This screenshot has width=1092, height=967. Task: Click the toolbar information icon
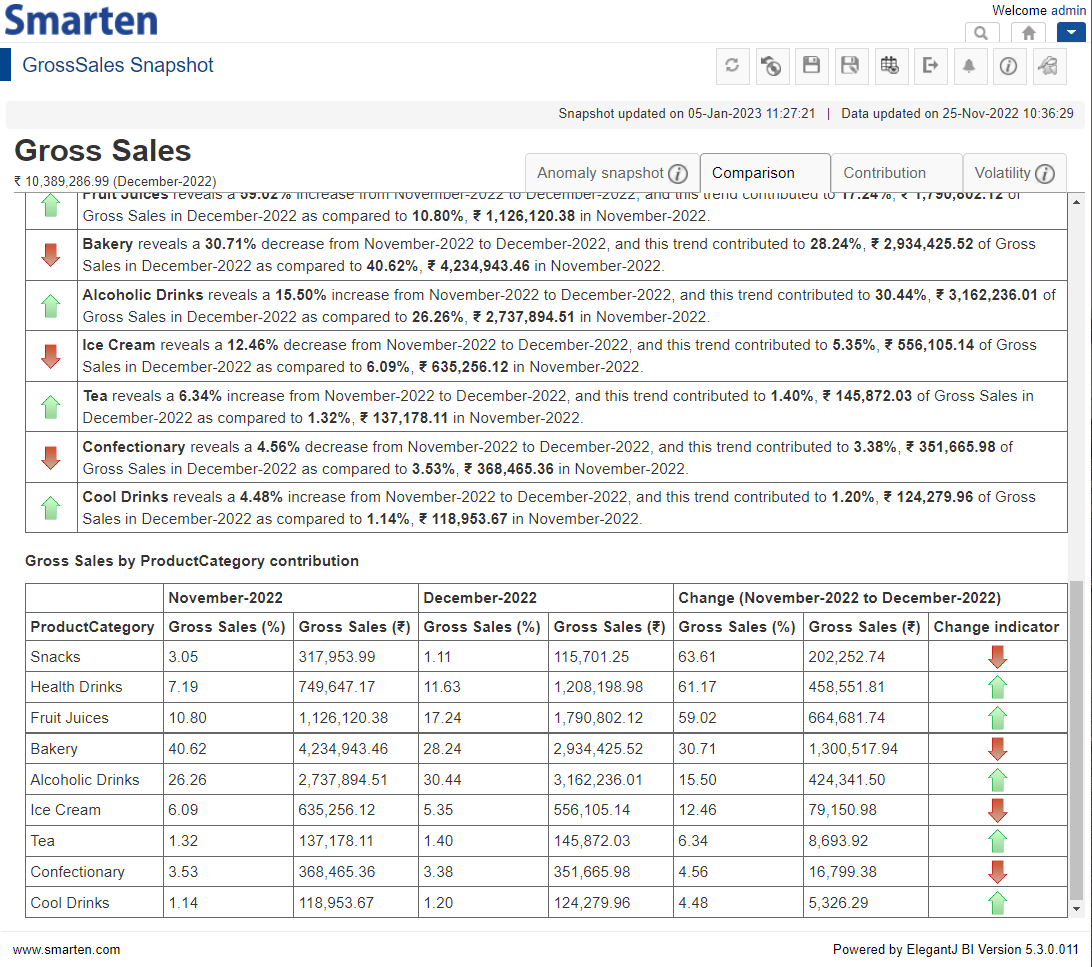coord(1008,65)
